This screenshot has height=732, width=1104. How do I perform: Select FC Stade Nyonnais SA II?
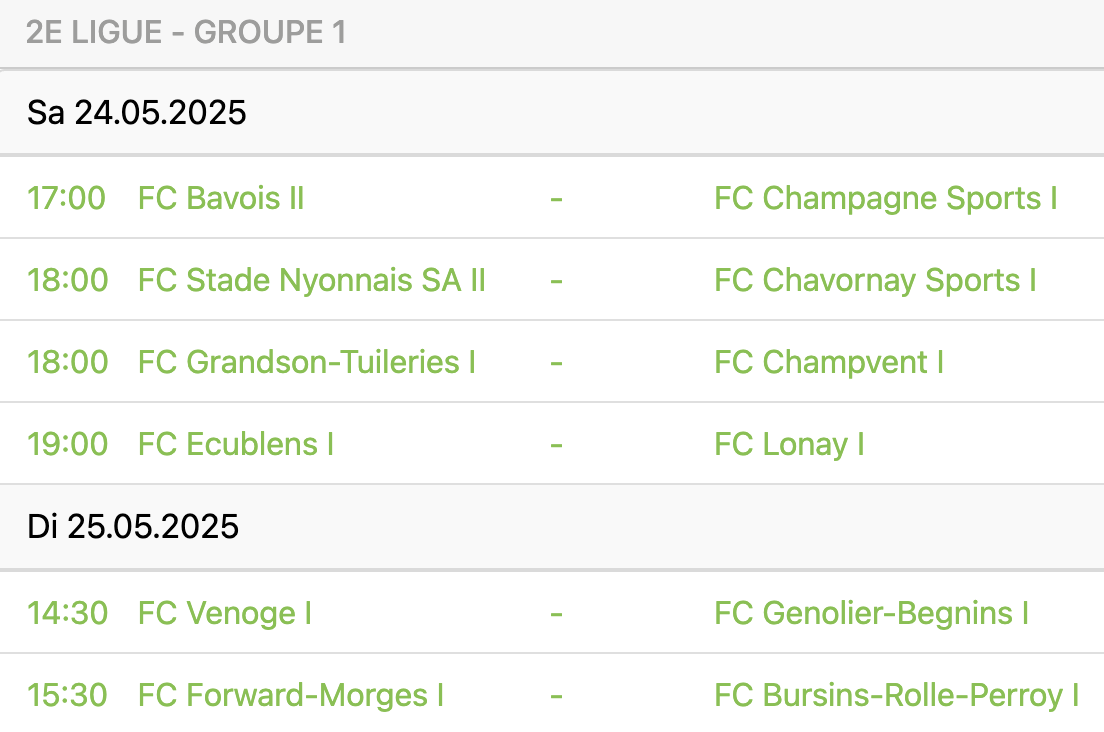pyautogui.click(x=312, y=280)
